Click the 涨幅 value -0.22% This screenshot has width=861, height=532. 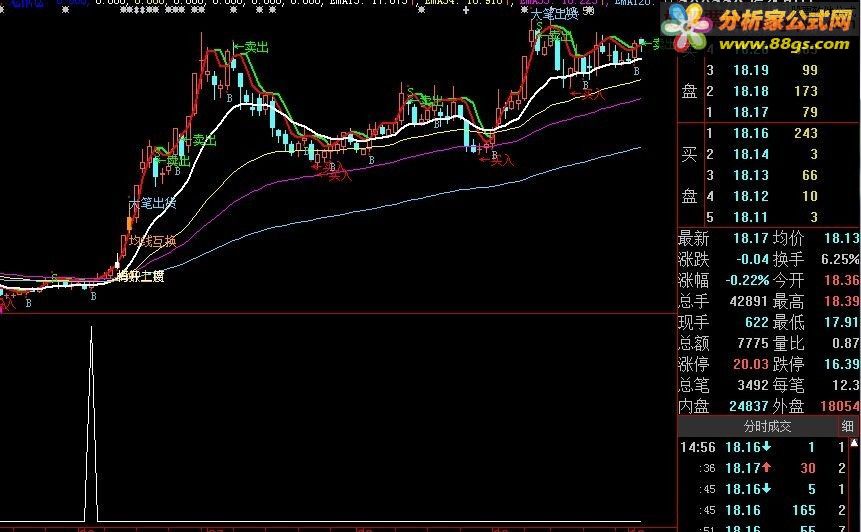point(747,281)
